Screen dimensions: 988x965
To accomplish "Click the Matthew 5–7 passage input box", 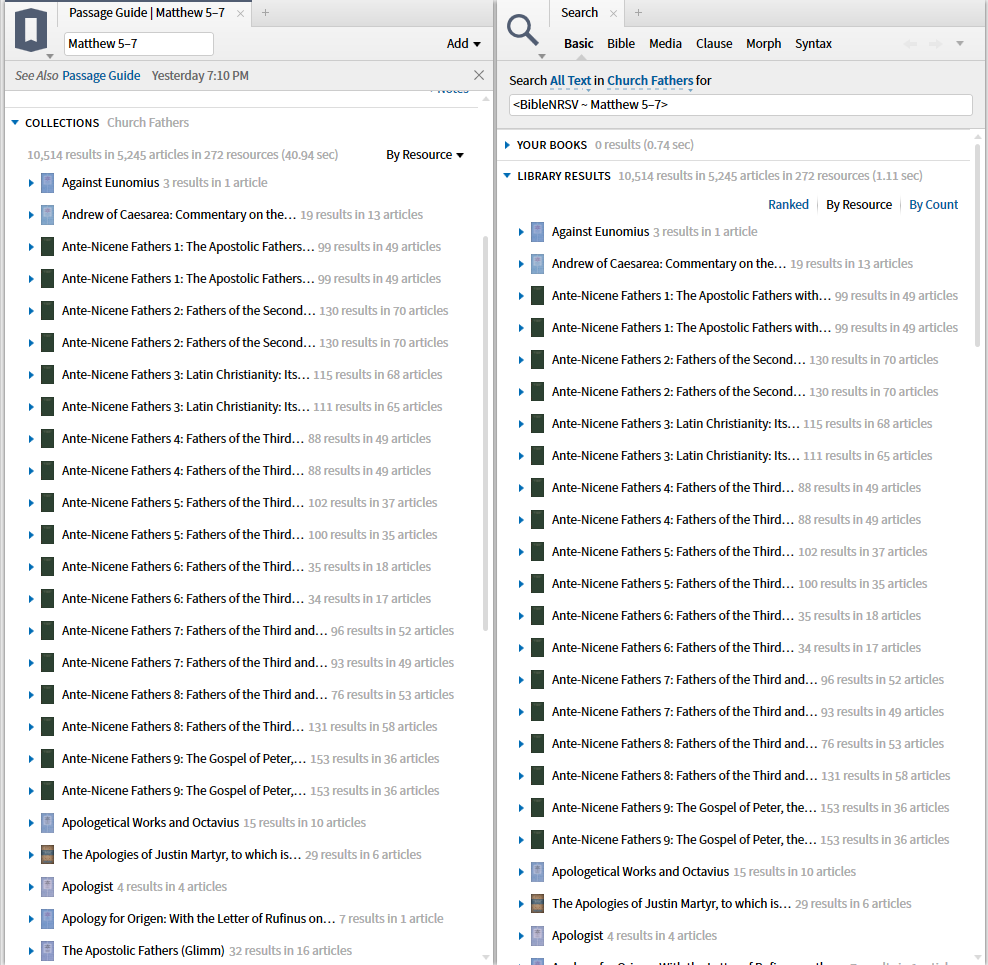I will [x=139, y=43].
